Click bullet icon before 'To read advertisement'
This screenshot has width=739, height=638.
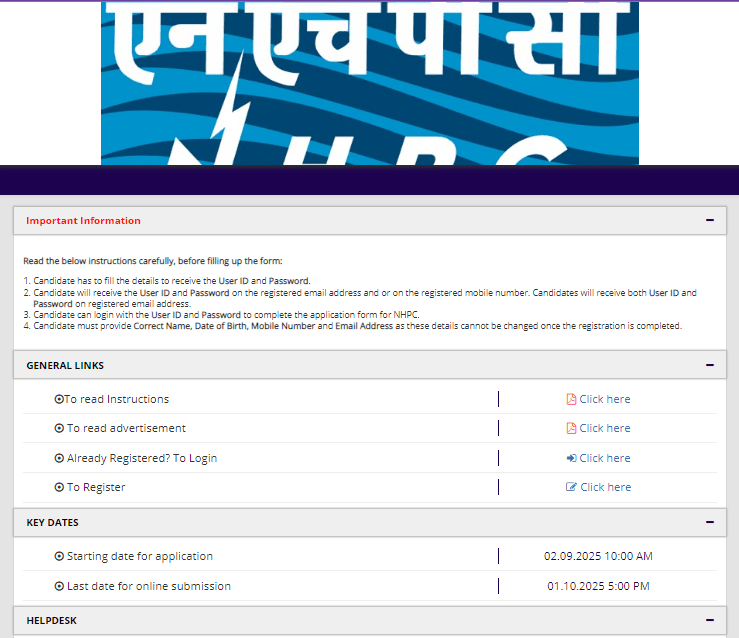click(59, 428)
